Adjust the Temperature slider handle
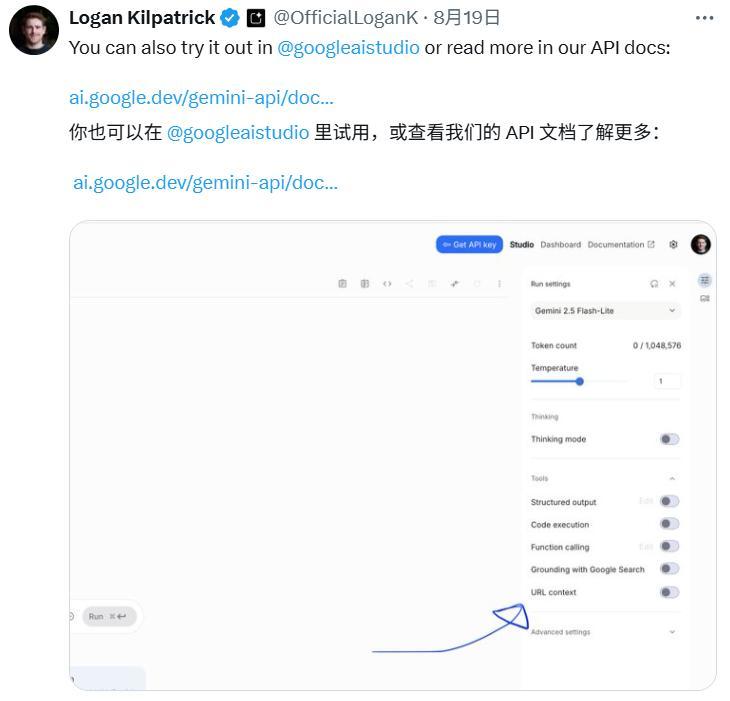 pos(580,382)
